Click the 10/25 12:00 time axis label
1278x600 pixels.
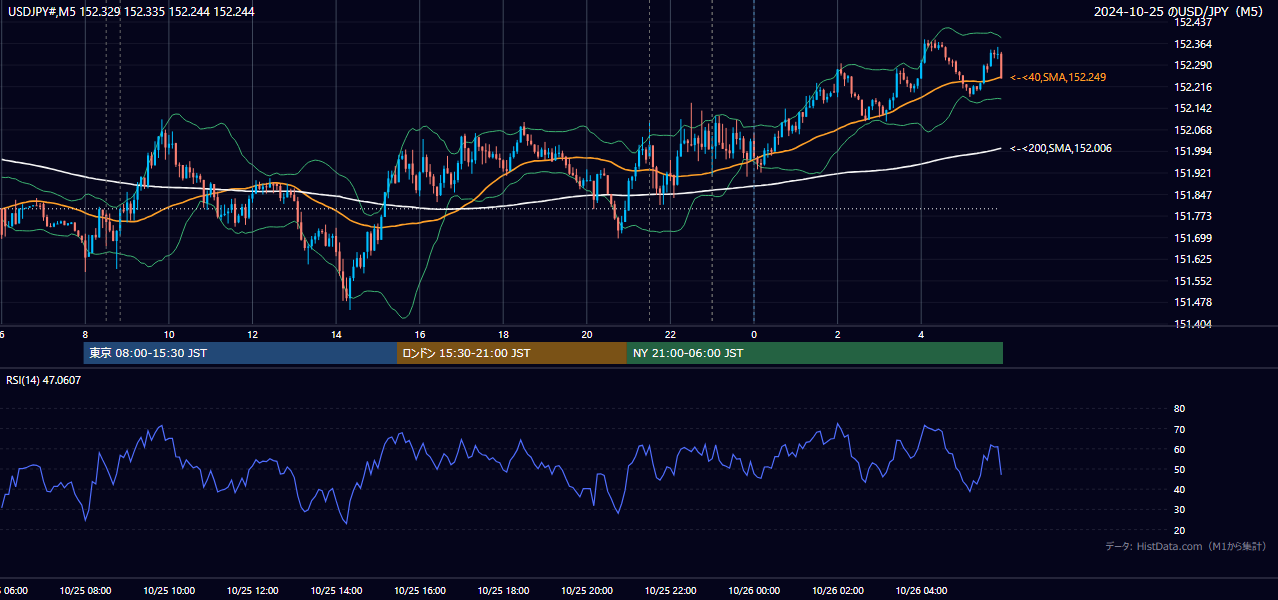coord(252,591)
